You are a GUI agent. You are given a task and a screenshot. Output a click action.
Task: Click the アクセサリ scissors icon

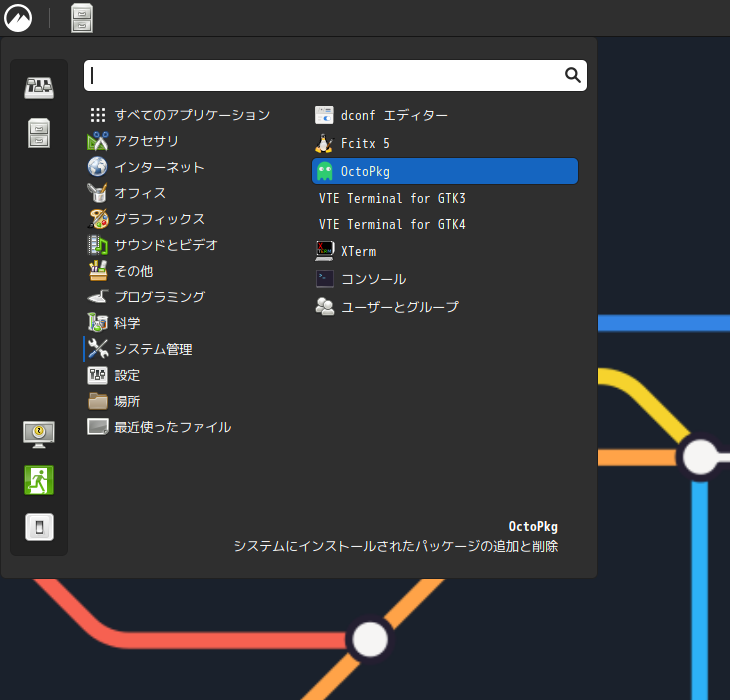[x=98, y=141]
